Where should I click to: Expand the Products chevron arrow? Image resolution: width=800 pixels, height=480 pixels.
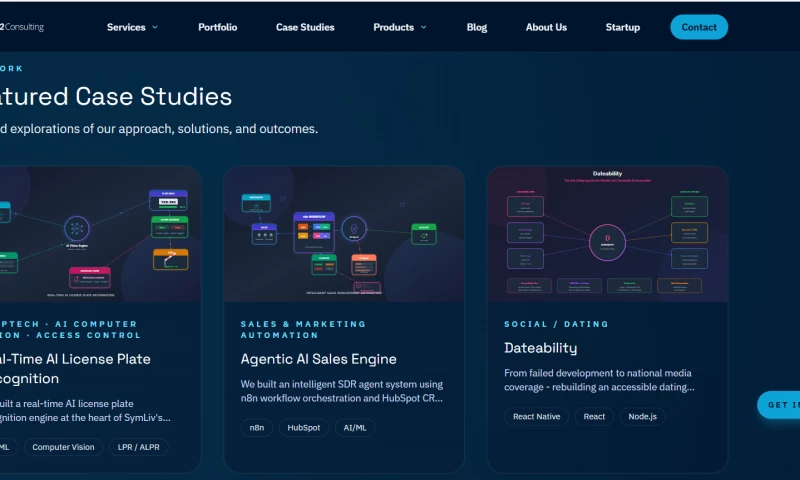(x=423, y=27)
